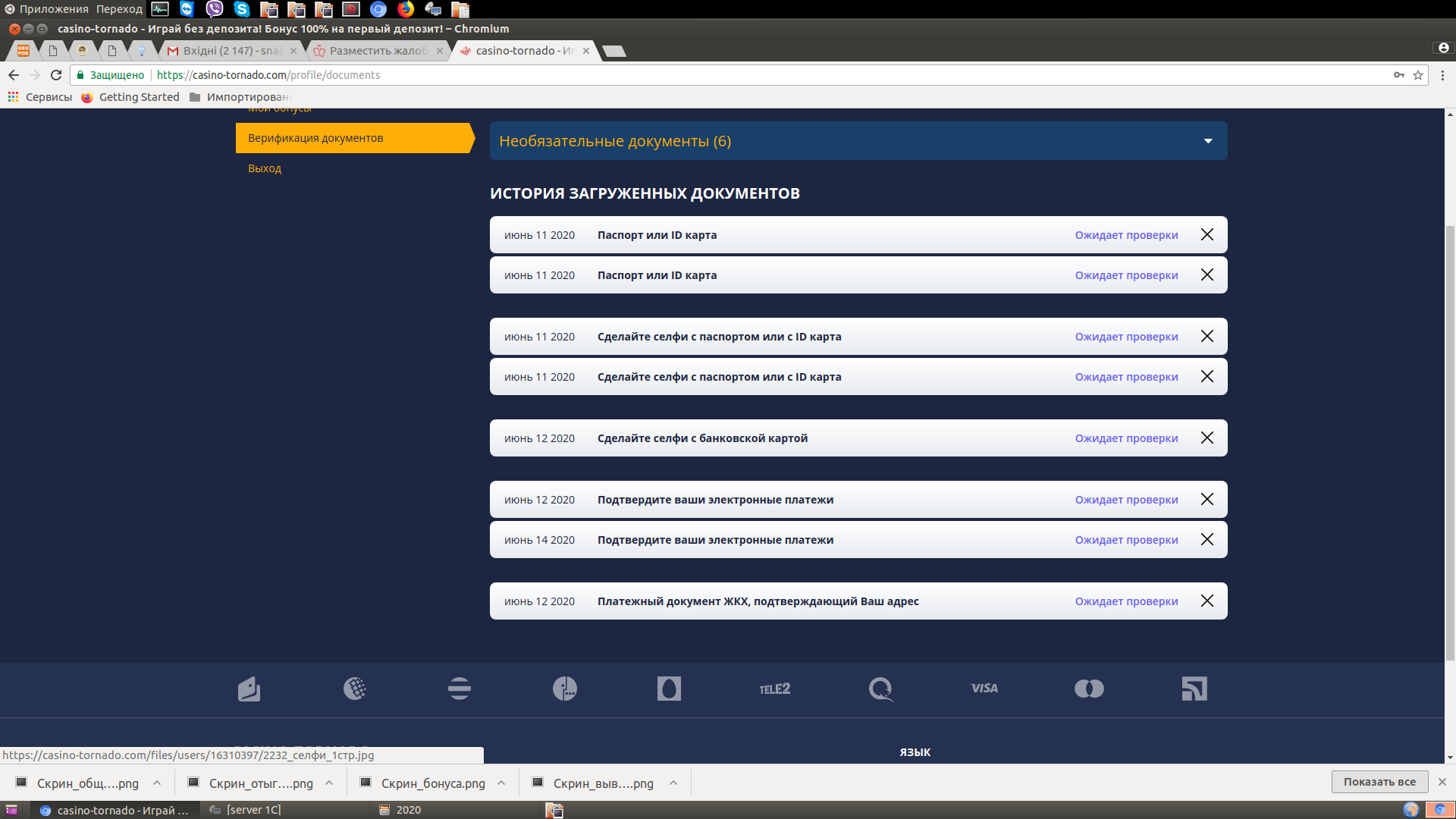
Task: Click the Tele2 payment logo
Action: (x=774, y=689)
